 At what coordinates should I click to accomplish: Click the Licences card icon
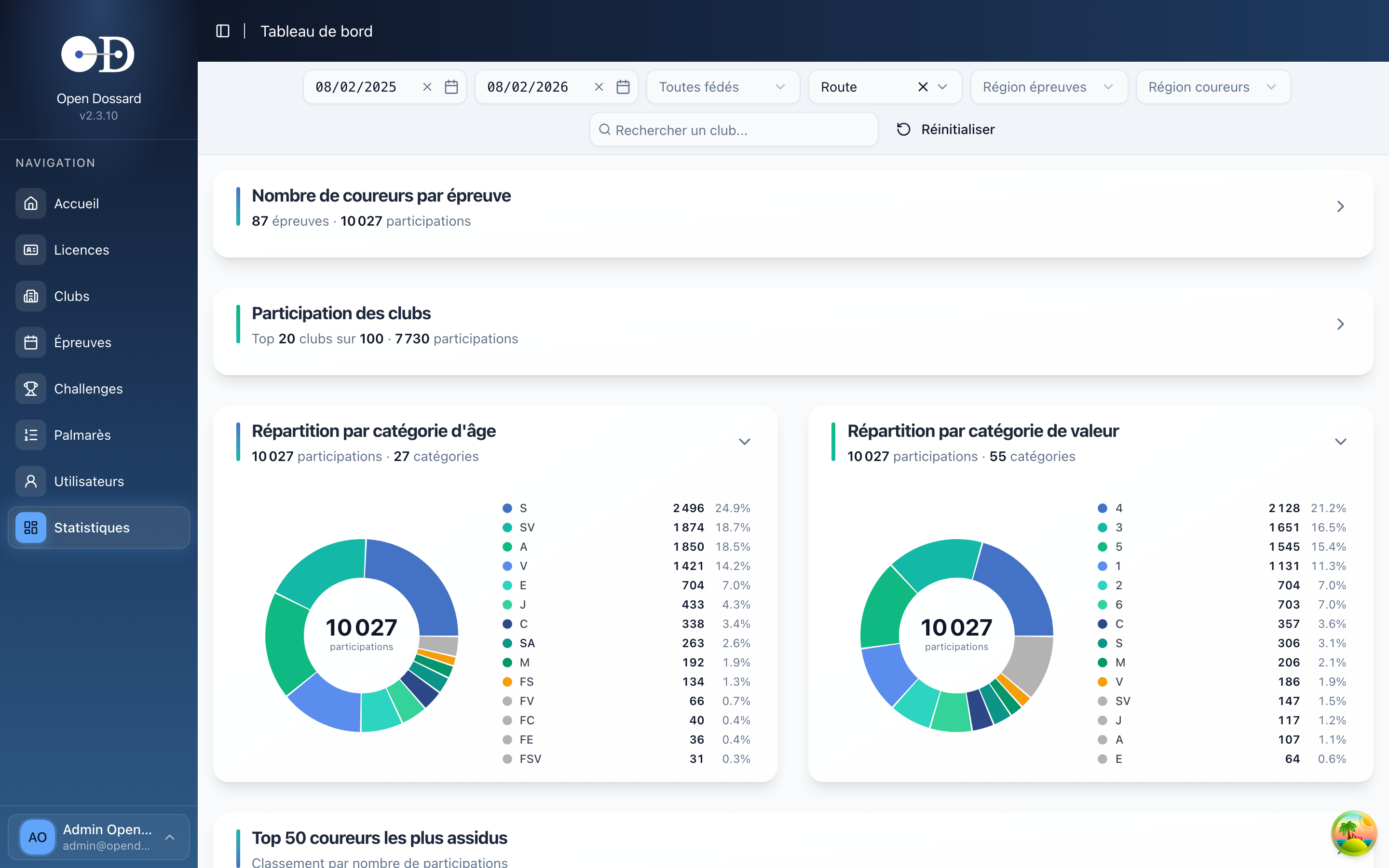(x=31, y=250)
